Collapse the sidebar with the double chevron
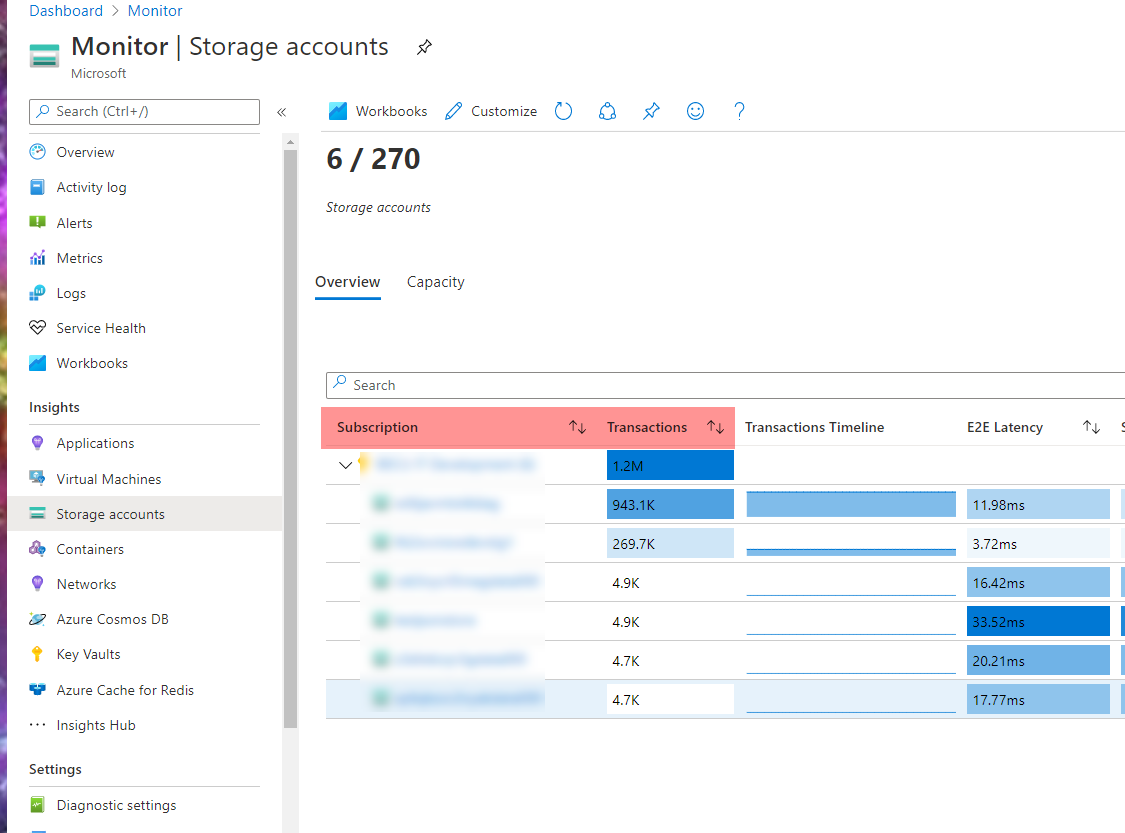 [x=281, y=113]
